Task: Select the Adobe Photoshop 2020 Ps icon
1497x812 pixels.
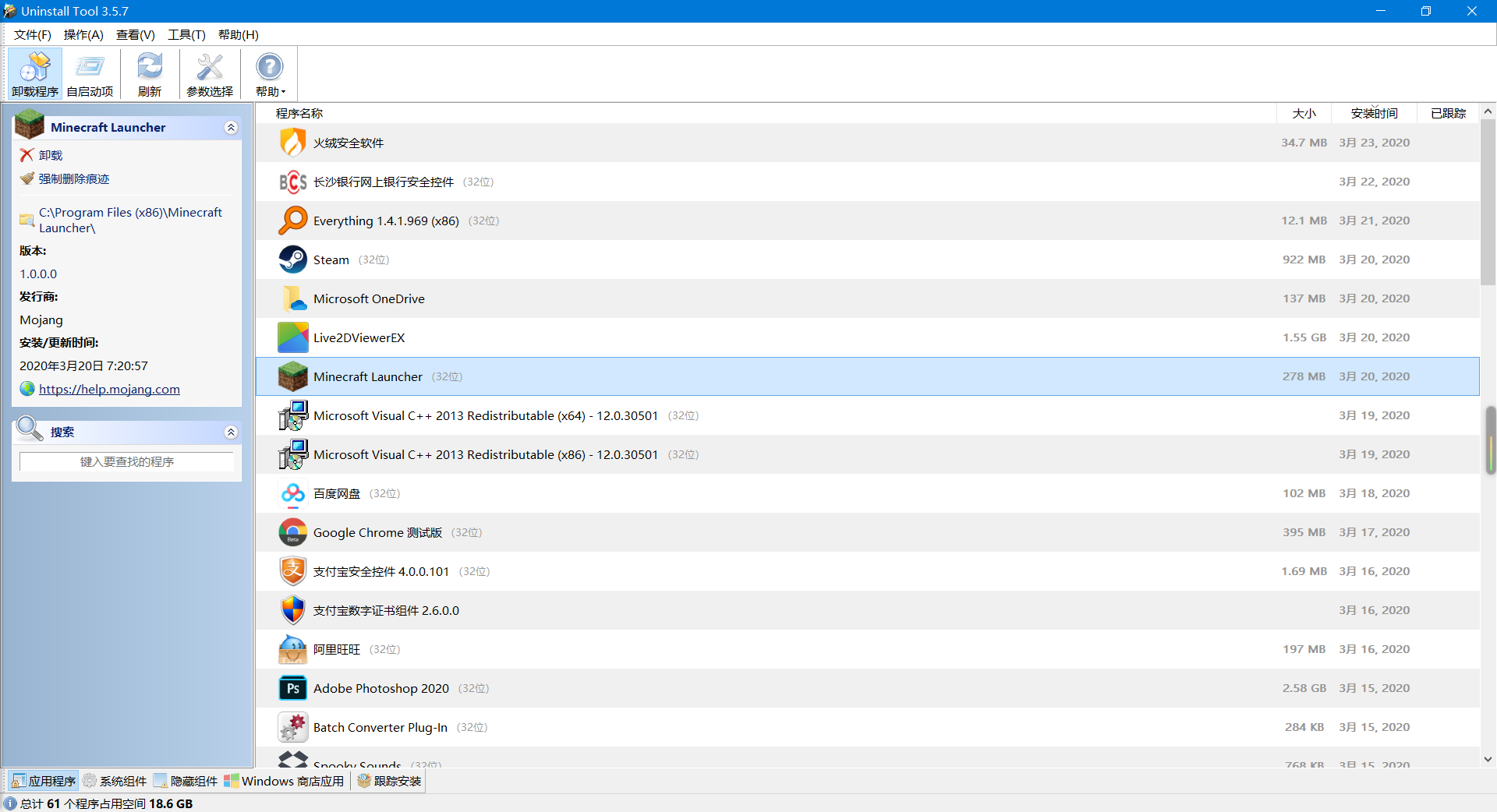Action: click(293, 688)
